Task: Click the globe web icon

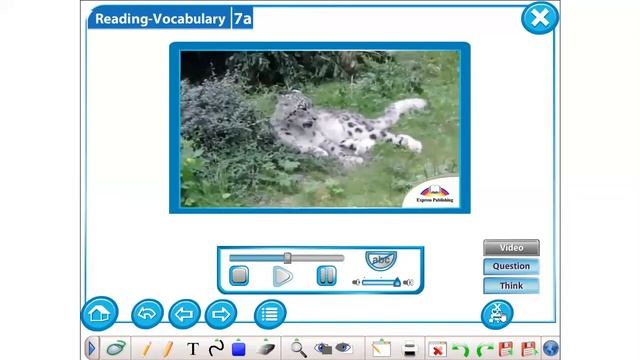Action: coord(551,349)
